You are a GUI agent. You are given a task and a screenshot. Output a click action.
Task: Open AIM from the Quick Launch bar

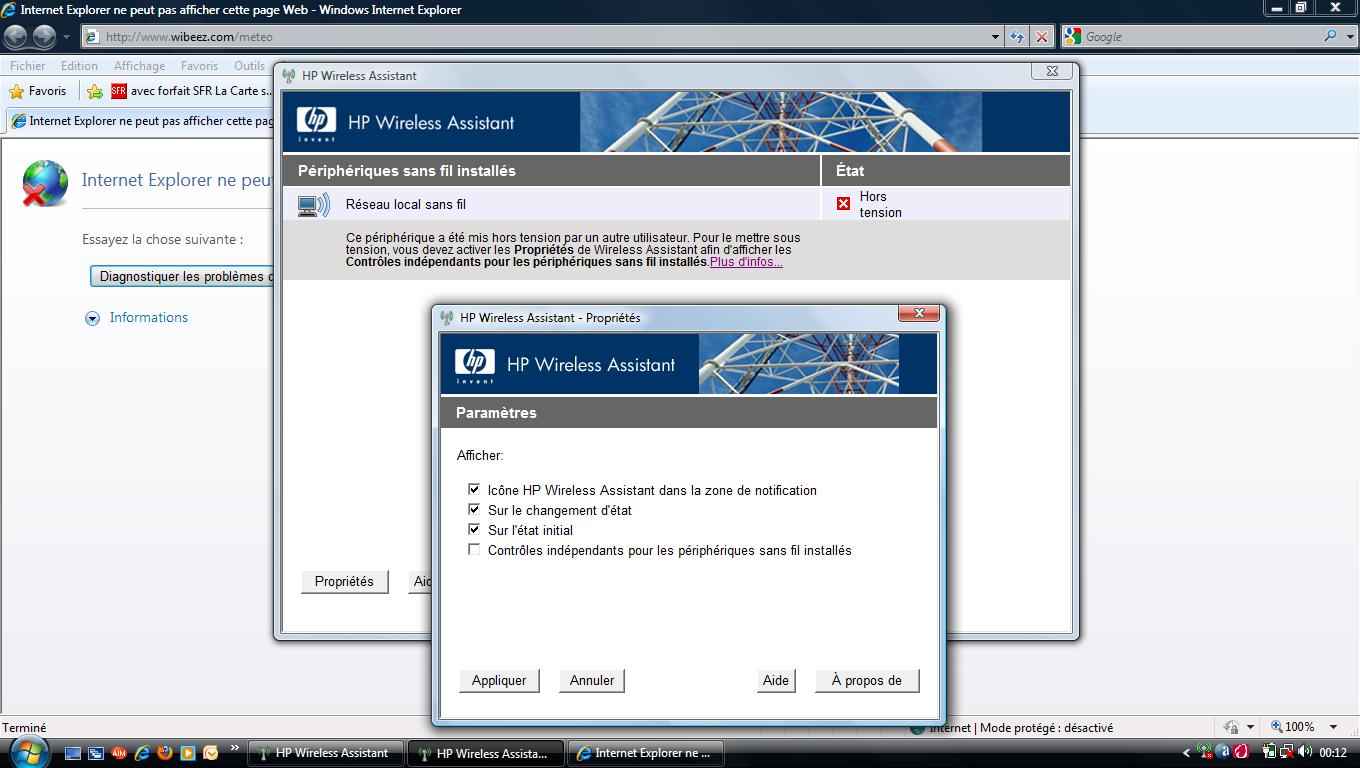pyautogui.click(x=119, y=753)
